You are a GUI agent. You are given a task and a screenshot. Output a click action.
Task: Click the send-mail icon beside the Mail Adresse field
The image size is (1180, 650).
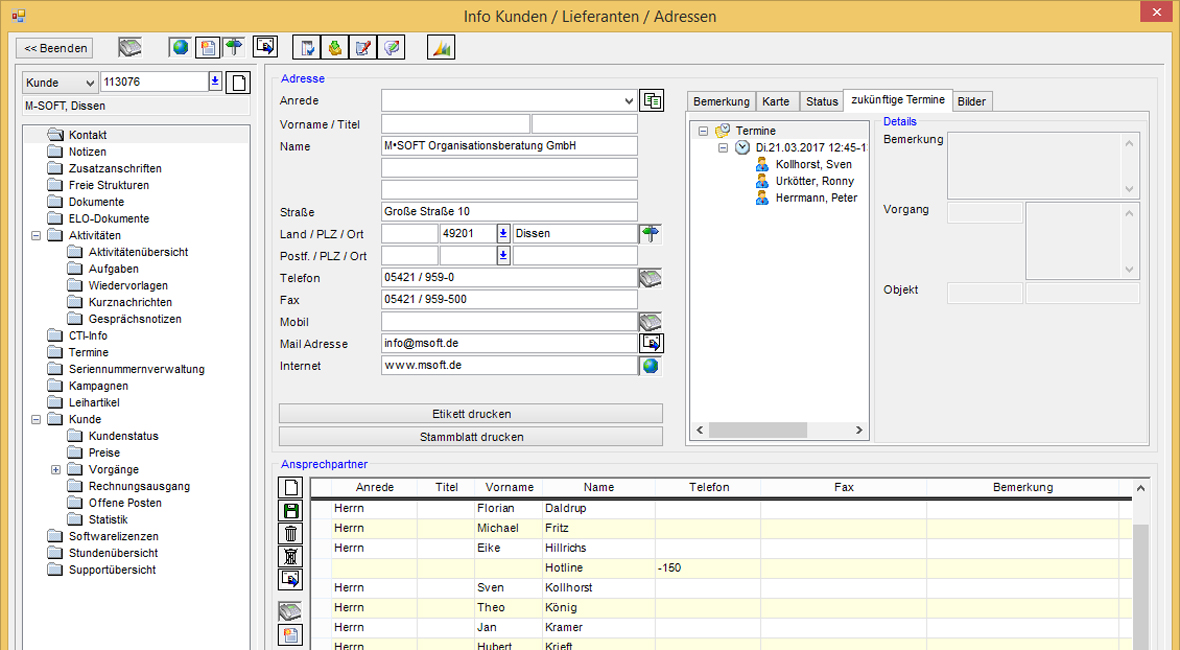pos(651,343)
